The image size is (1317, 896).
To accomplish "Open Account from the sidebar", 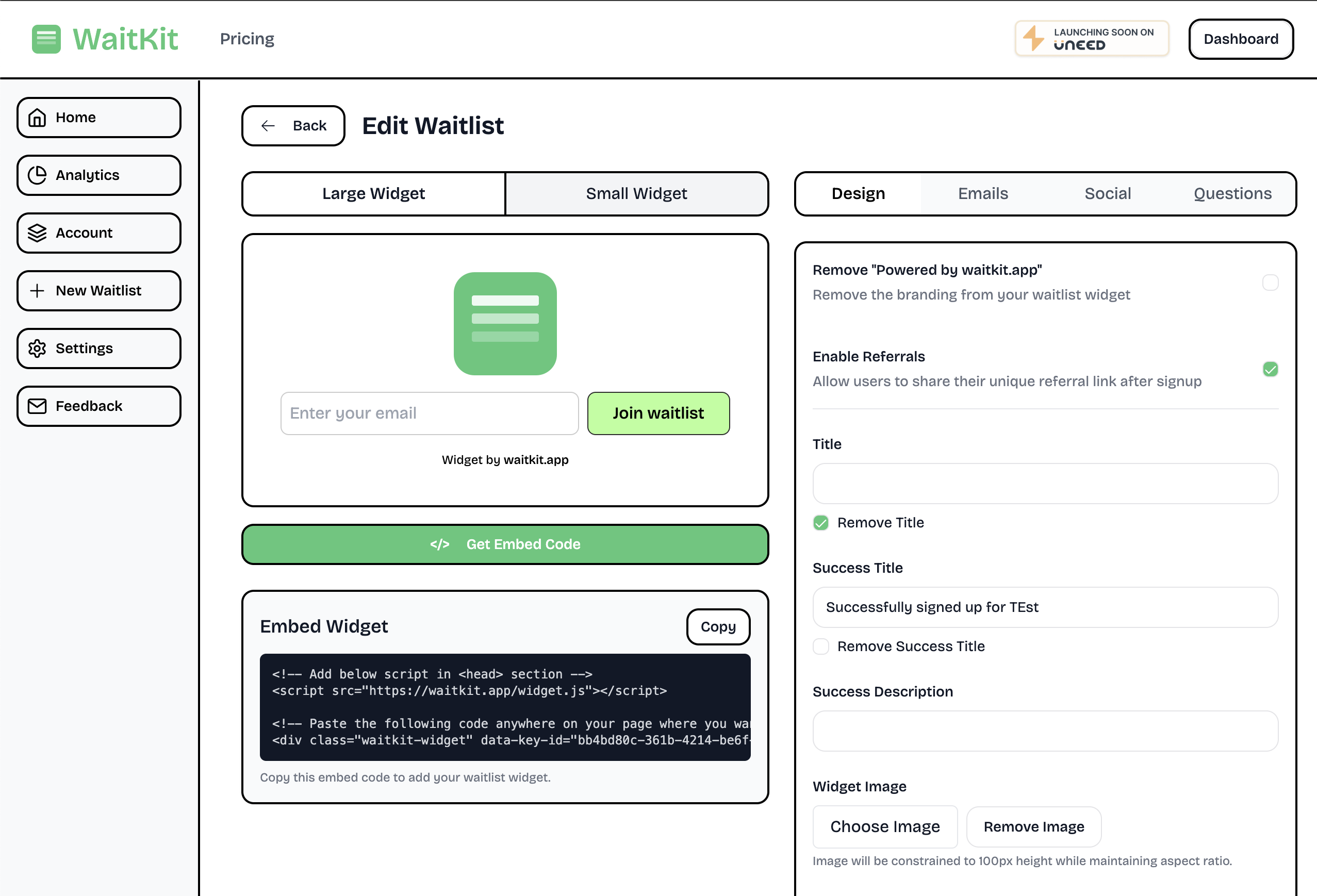I will click(x=98, y=233).
